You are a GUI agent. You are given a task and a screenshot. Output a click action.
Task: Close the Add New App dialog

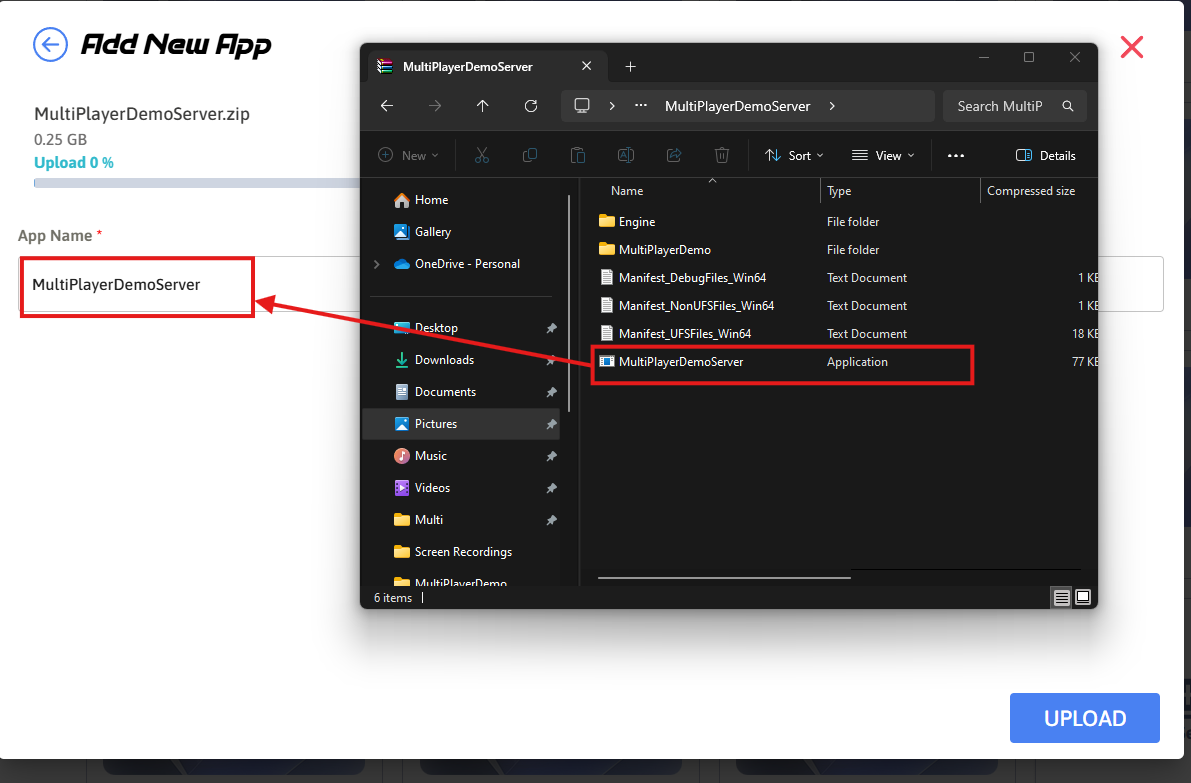click(x=1131, y=47)
